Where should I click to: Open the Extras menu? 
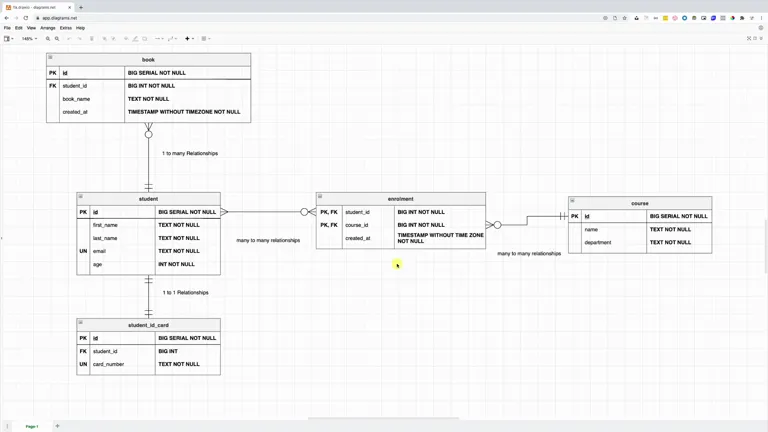click(x=66, y=28)
